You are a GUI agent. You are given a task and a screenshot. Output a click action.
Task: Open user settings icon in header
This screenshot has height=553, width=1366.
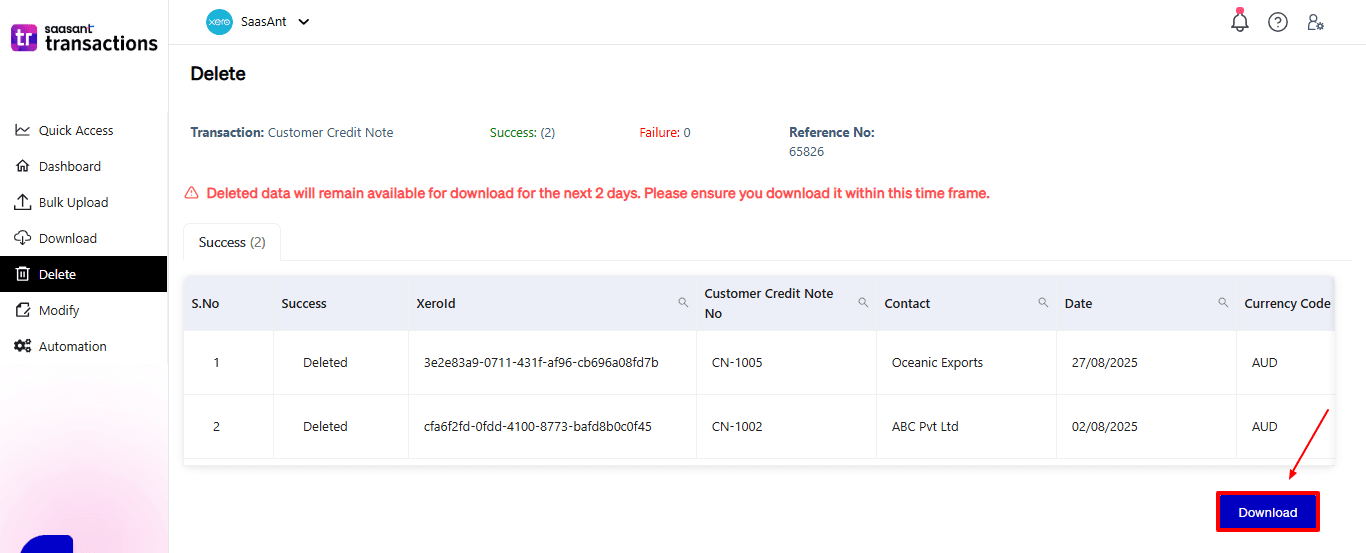1315,22
